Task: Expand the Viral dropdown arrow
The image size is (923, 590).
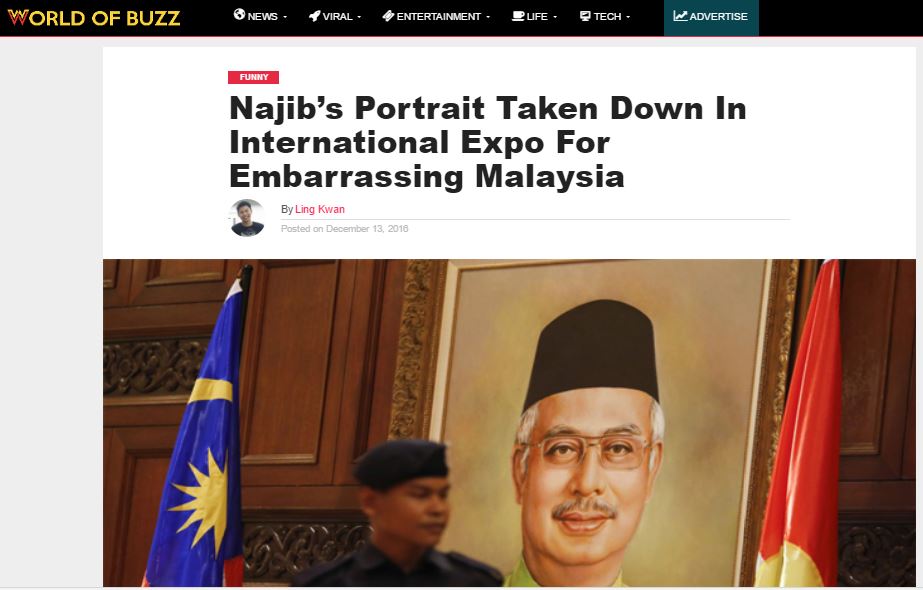Action: (x=359, y=17)
